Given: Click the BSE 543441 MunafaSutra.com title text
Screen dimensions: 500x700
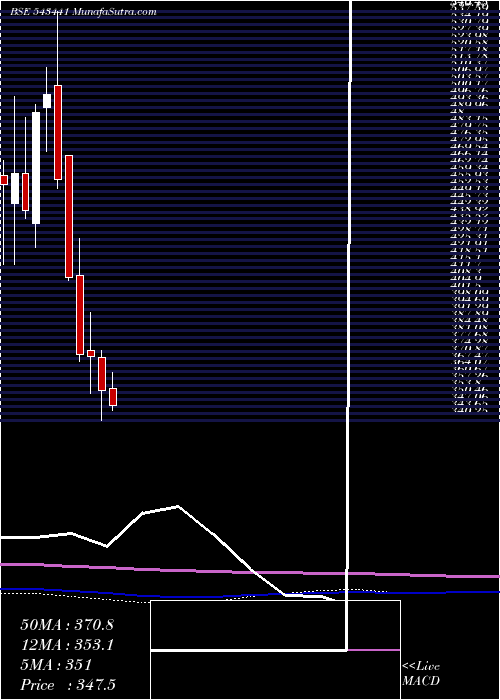Looking at the screenshot, I should (x=83, y=12).
